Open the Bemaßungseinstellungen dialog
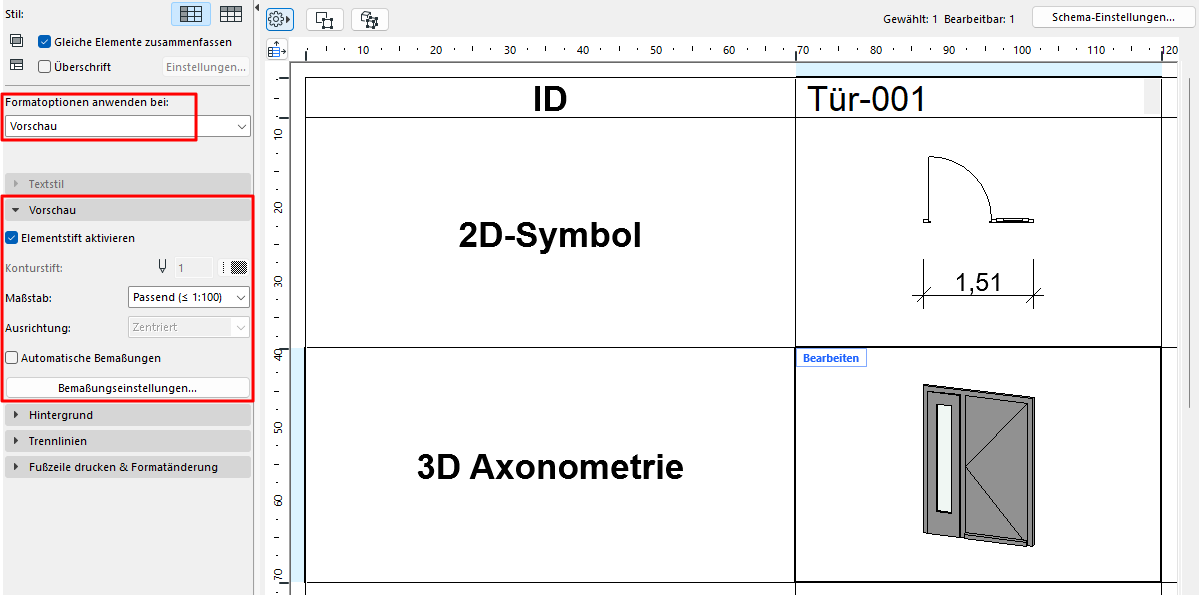 tap(128, 387)
